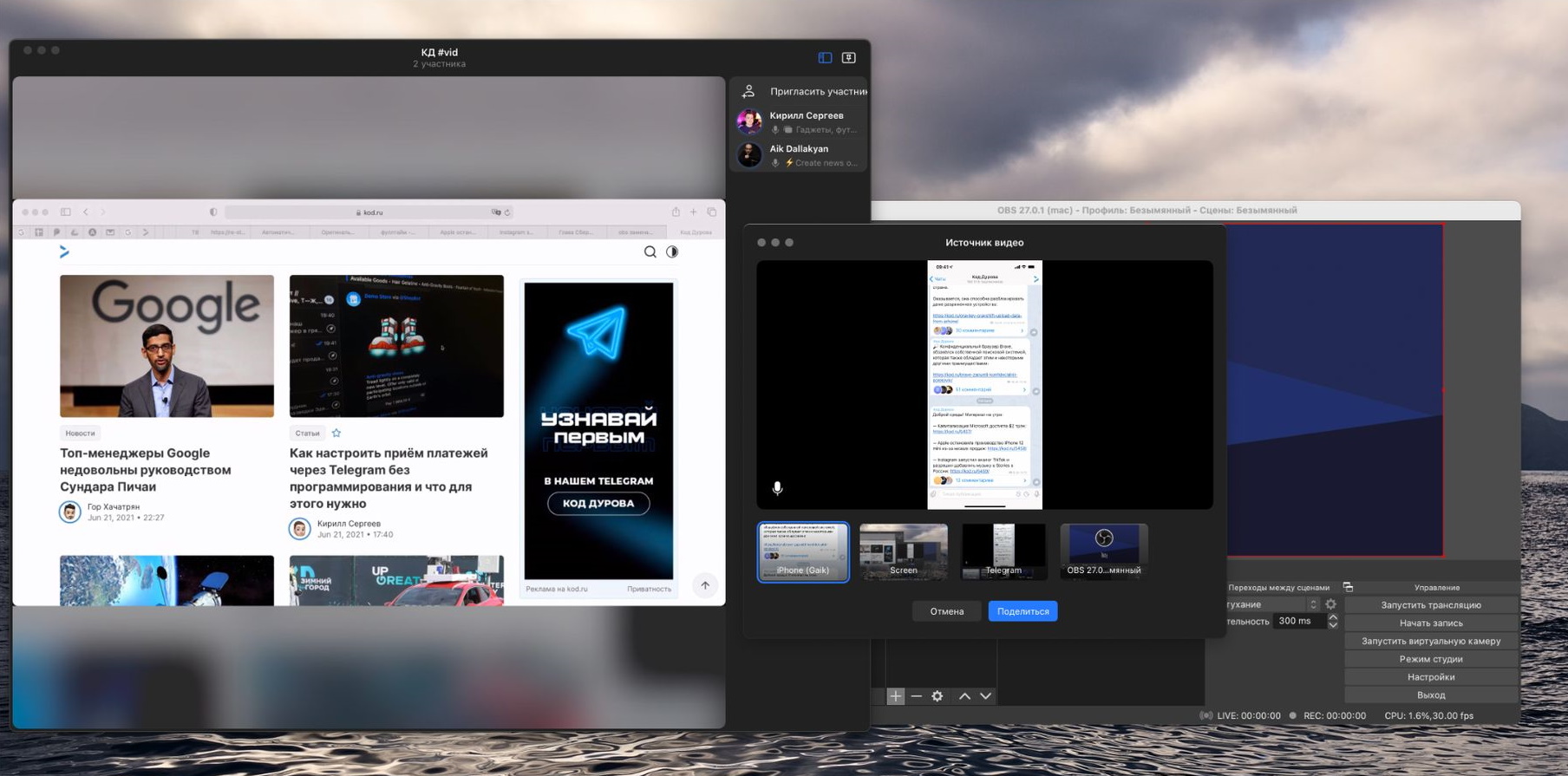
Task: Increase the 300 ms transition duration
Action: click(1333, 617)
